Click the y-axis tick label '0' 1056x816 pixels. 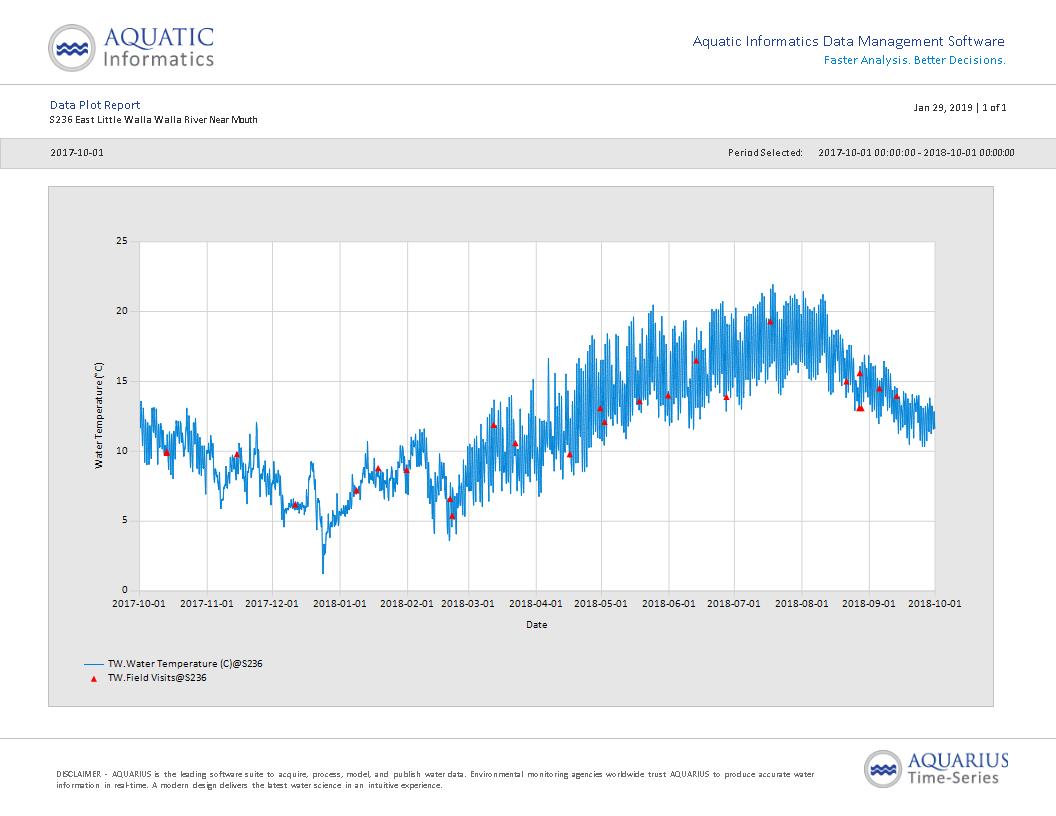pyautogui.click(x=125, y=590)
